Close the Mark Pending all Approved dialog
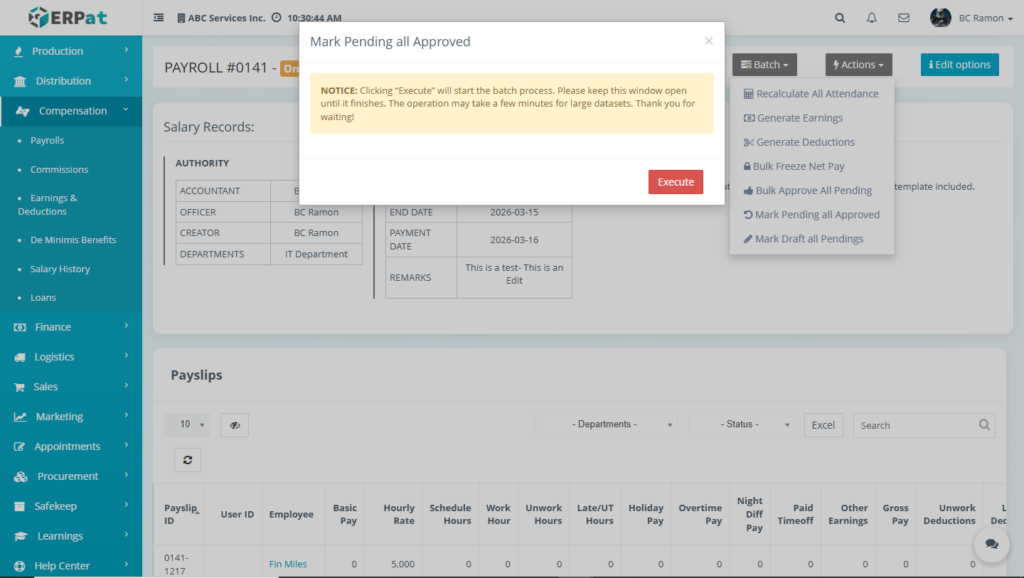1024x578 pixels. tap(708, 41)
